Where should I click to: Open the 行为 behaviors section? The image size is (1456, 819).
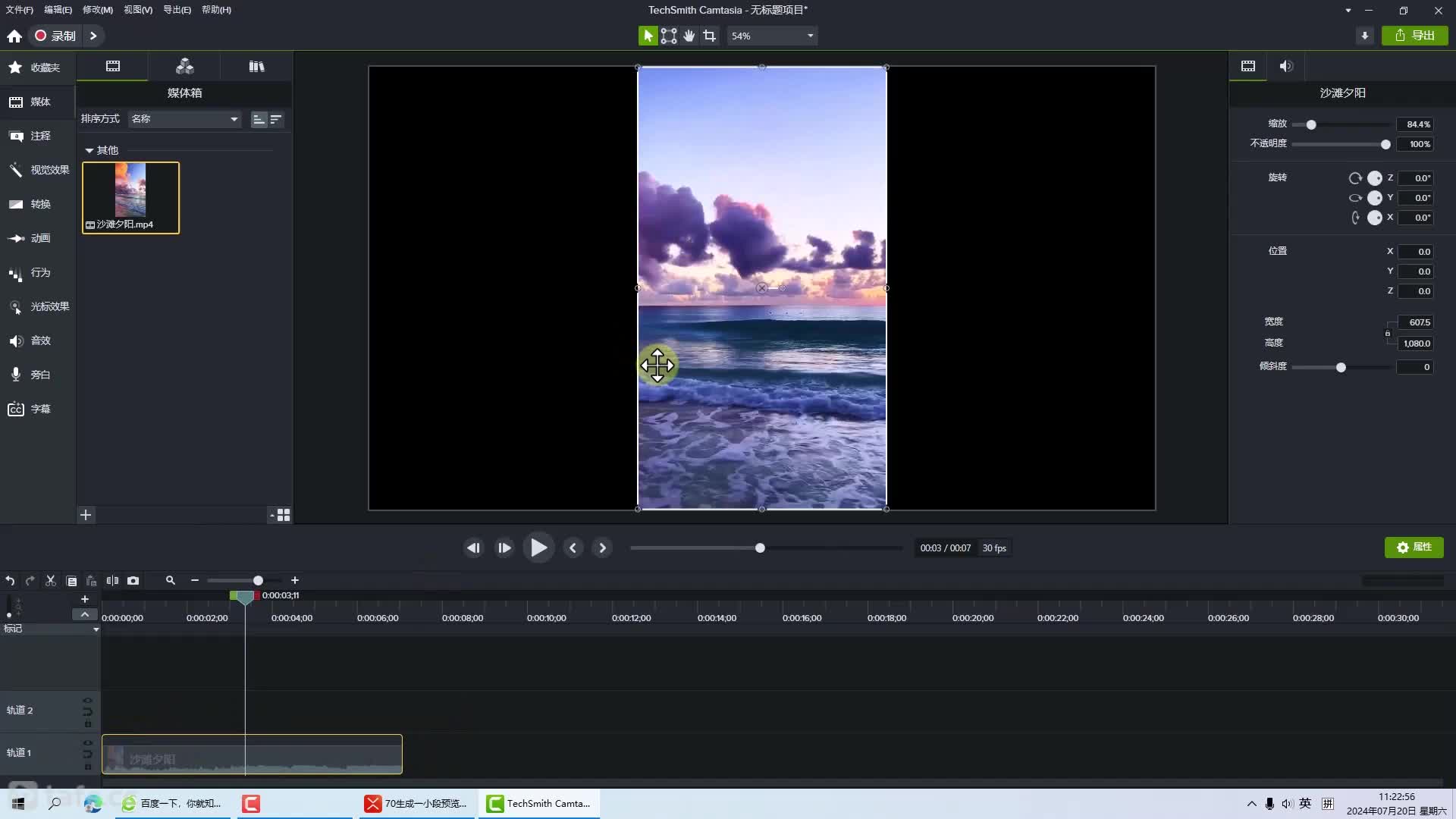tap(37, 272)
